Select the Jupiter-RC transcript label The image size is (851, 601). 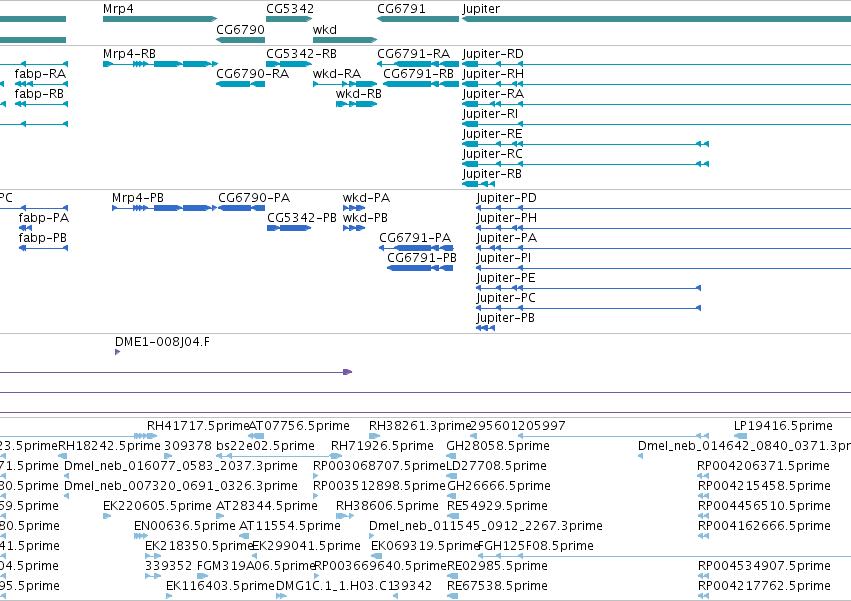pos(492,154)
